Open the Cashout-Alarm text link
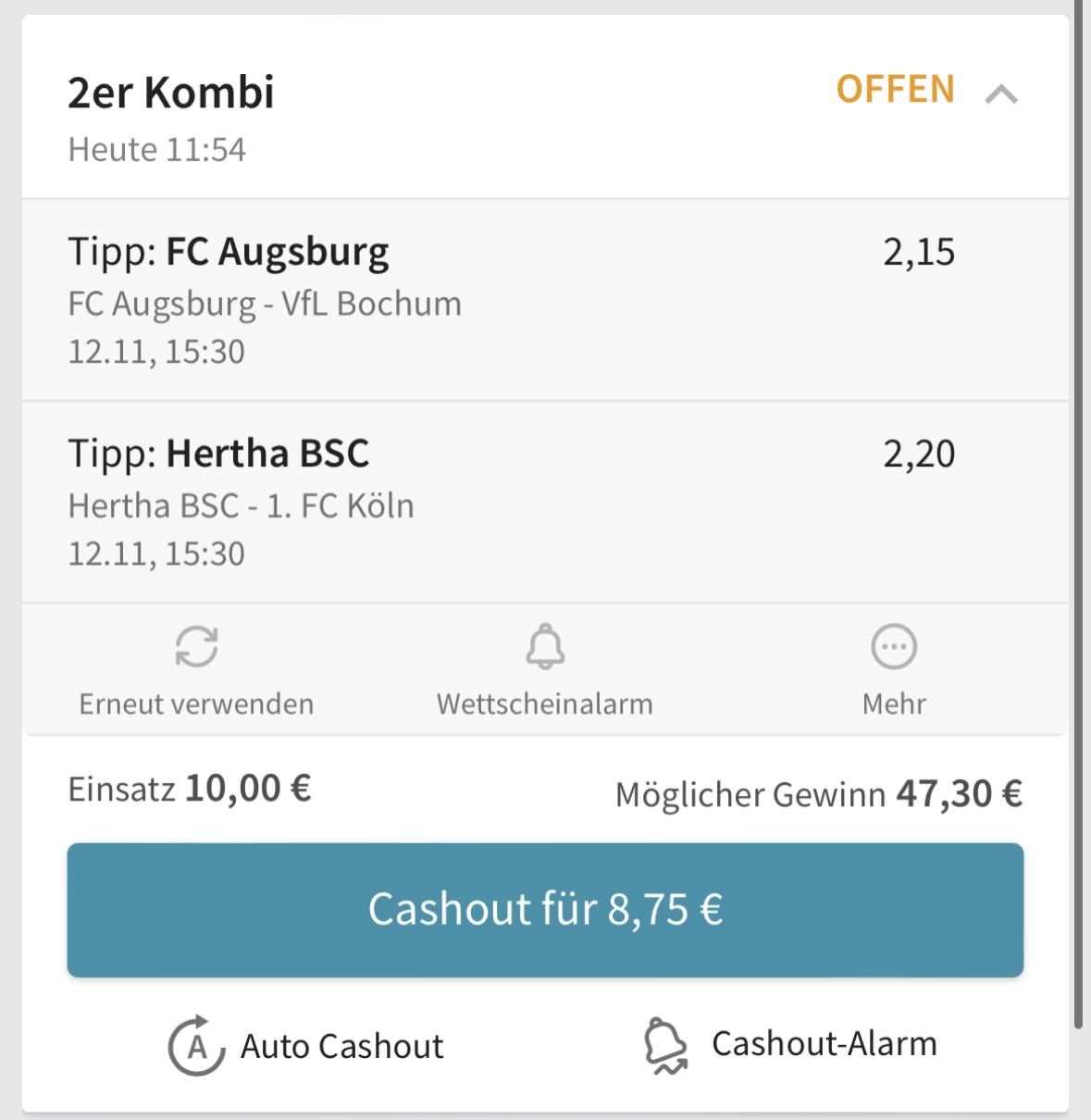 point(824,1043)
